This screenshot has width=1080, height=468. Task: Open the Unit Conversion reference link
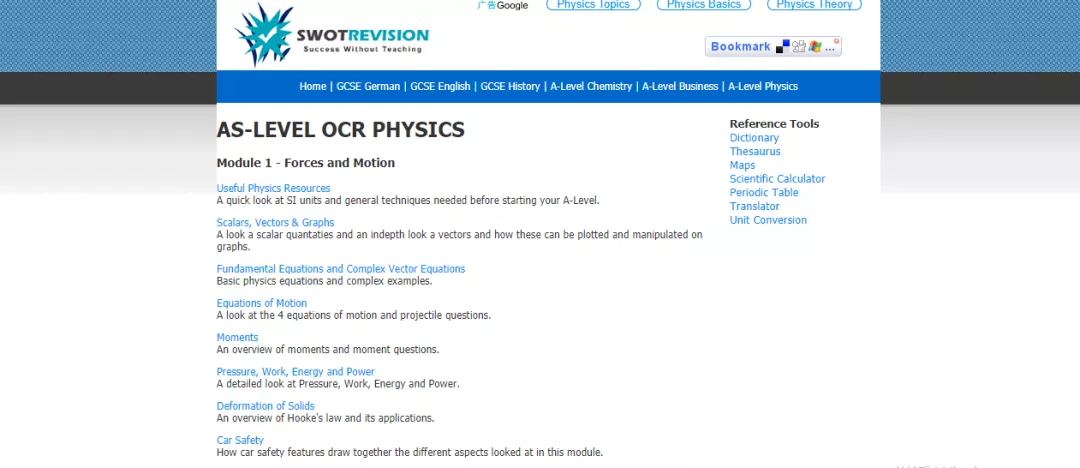768,220
